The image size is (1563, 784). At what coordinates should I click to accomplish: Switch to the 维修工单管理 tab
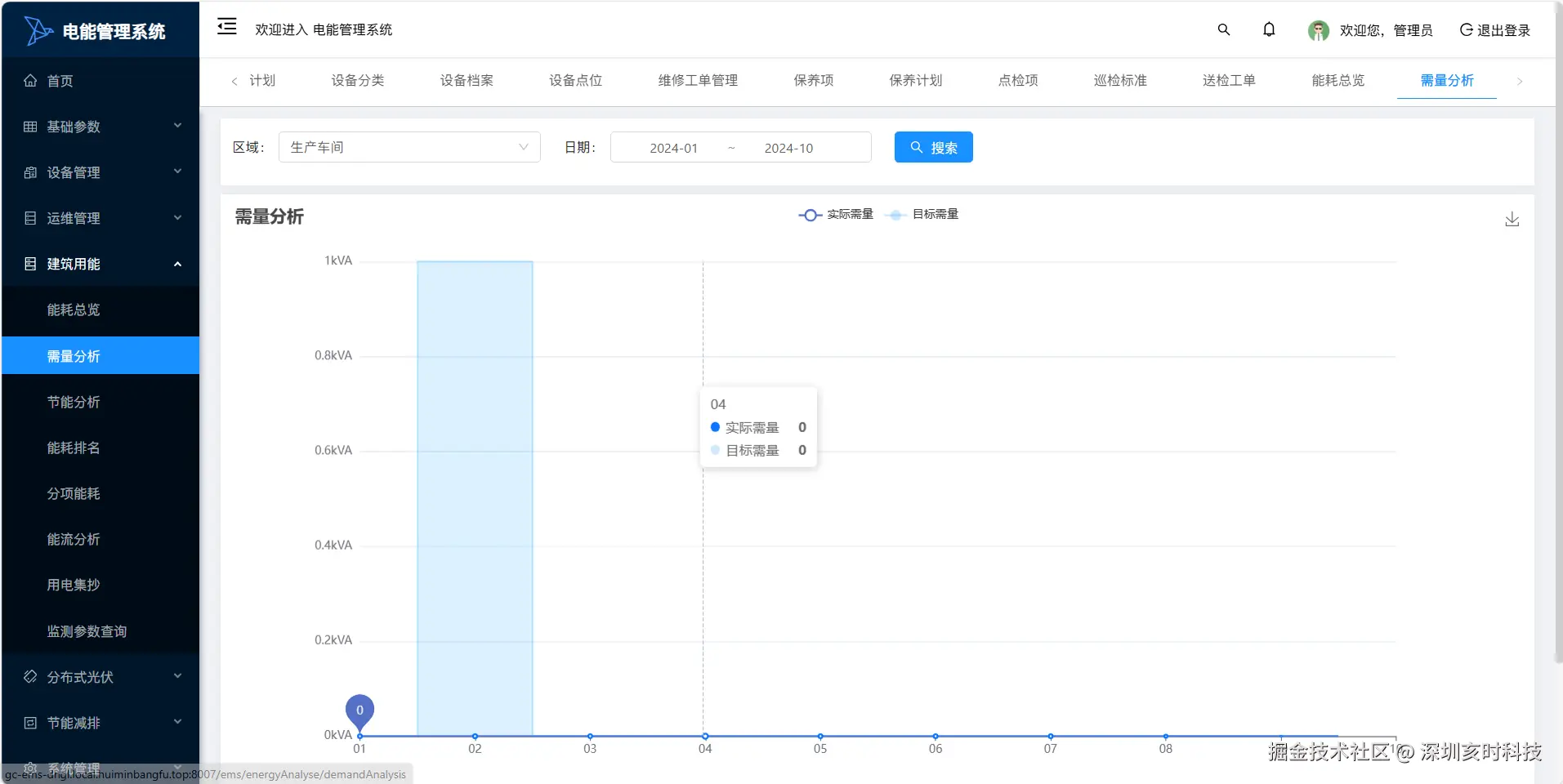tap(698, 80)
